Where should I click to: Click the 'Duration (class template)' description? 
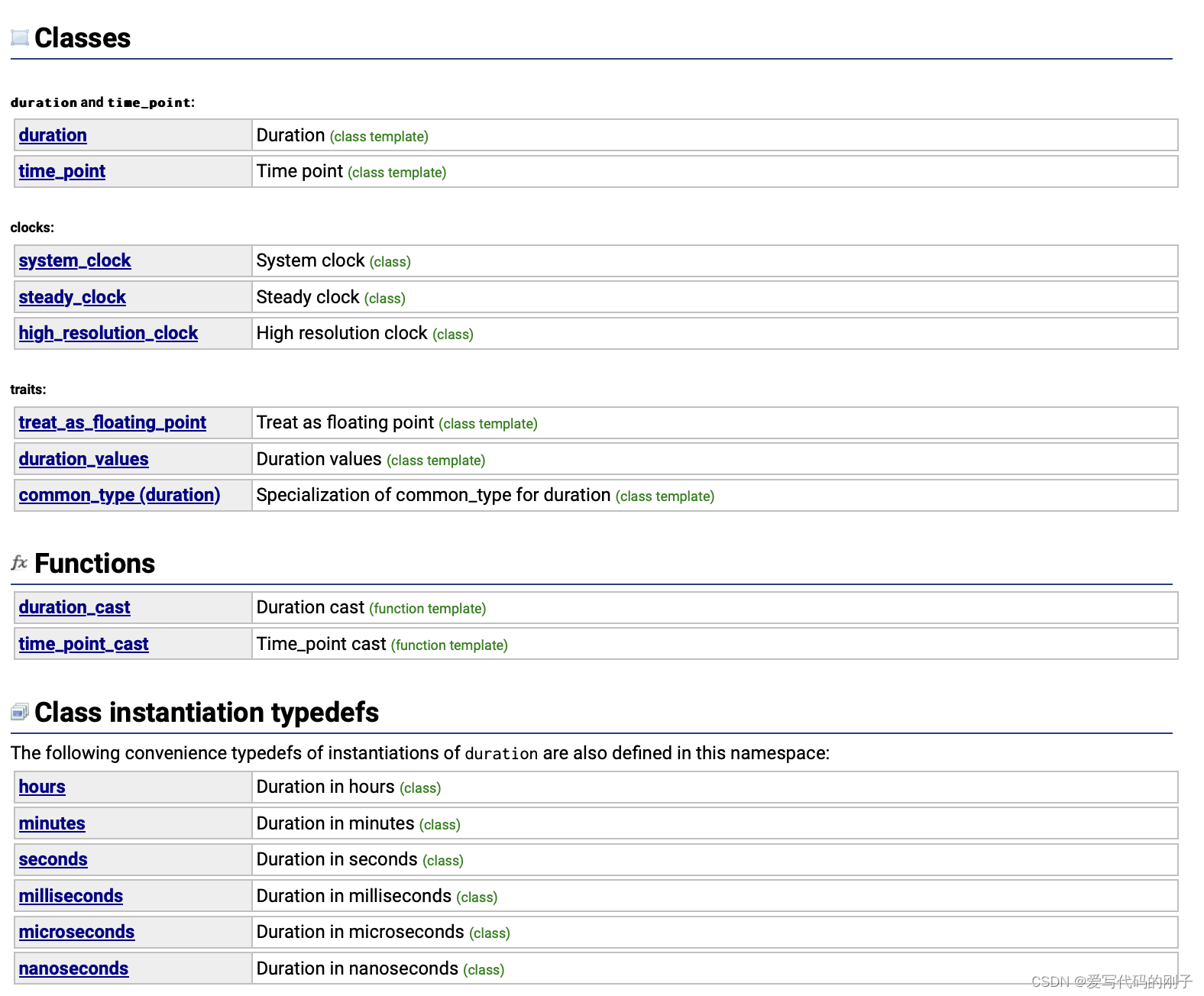pos(342,136)
